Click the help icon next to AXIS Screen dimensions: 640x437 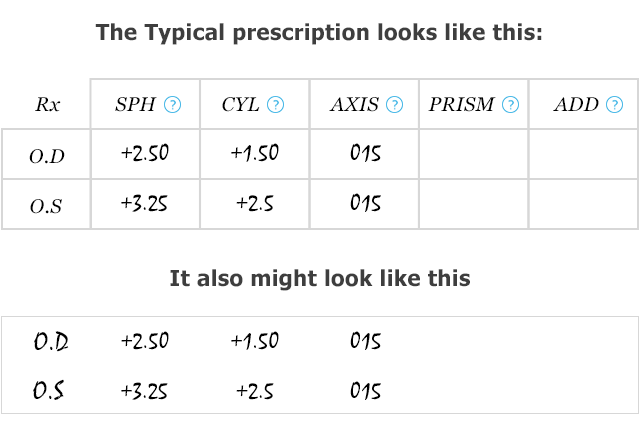click(x=395, y=104)
